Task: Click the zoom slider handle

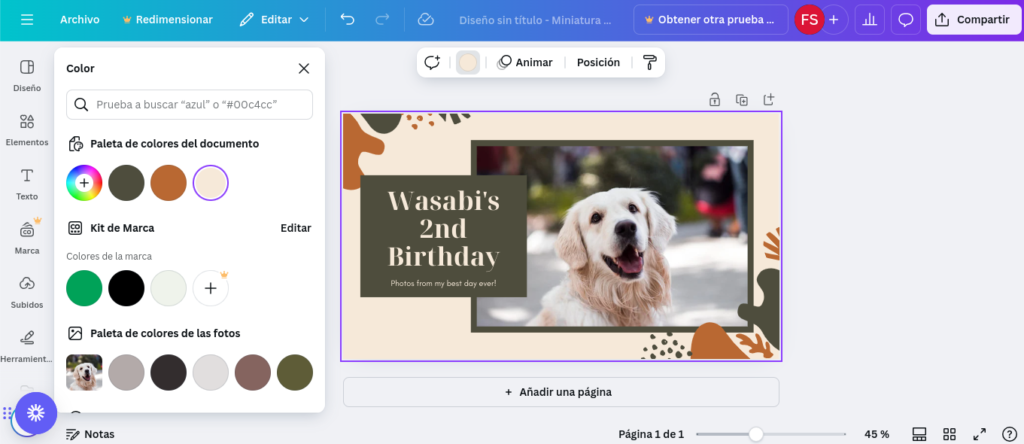Action: (x=756, y=434)
